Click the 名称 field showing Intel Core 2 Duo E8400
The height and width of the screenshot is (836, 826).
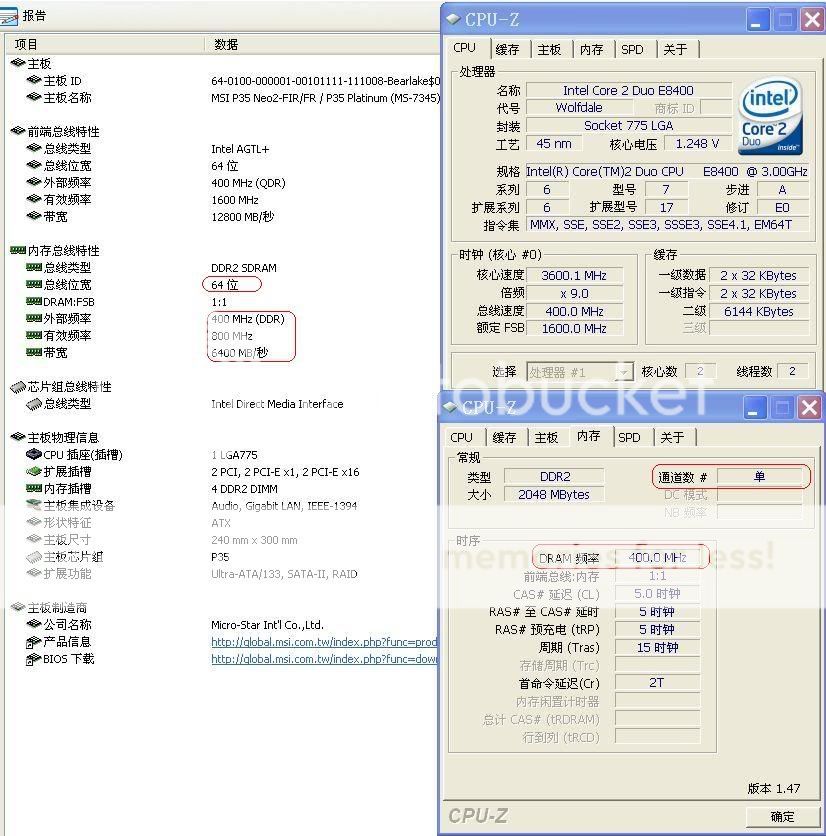pos(629,91)
